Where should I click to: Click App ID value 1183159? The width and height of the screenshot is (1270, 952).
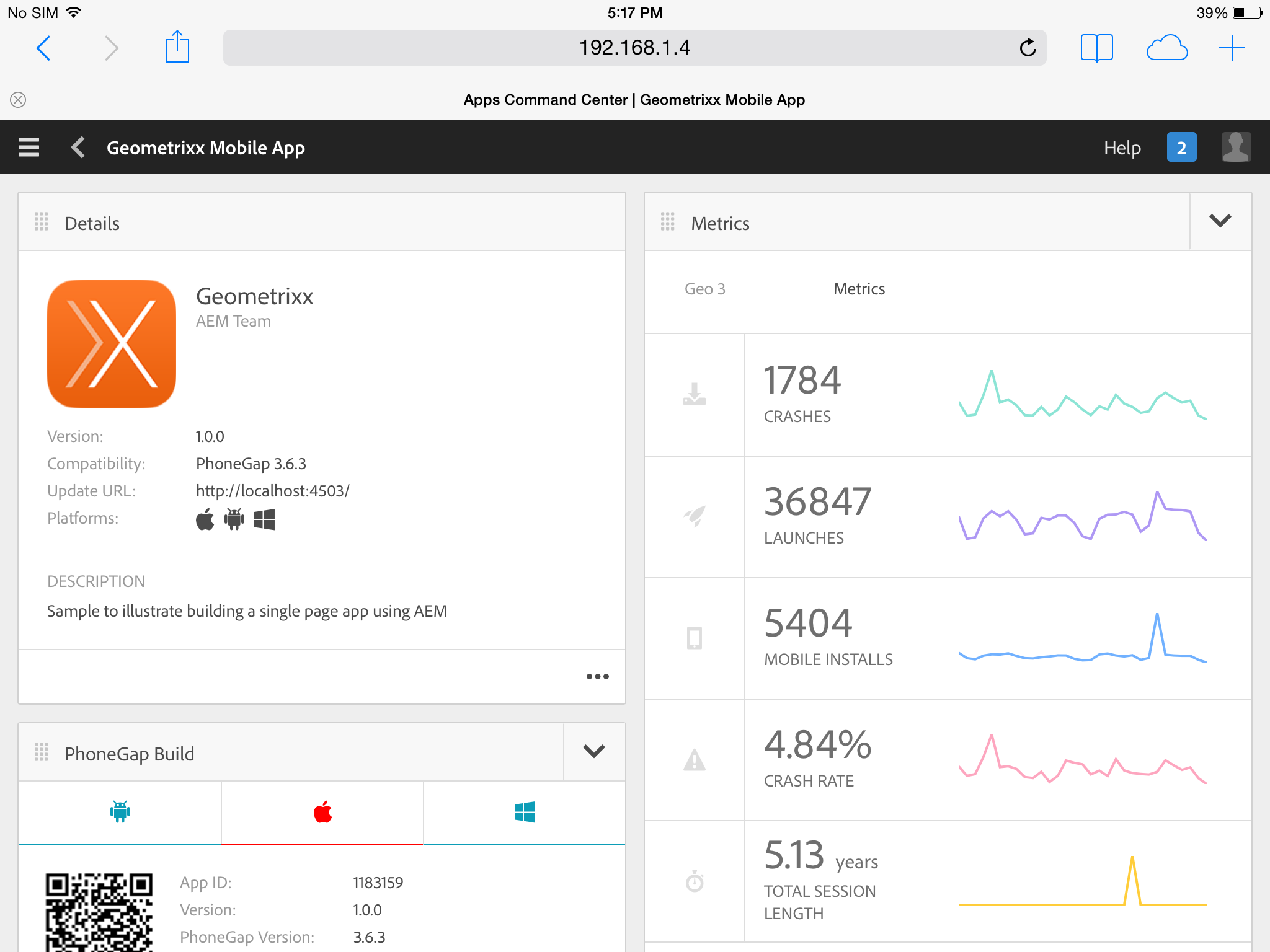point(378,883)
